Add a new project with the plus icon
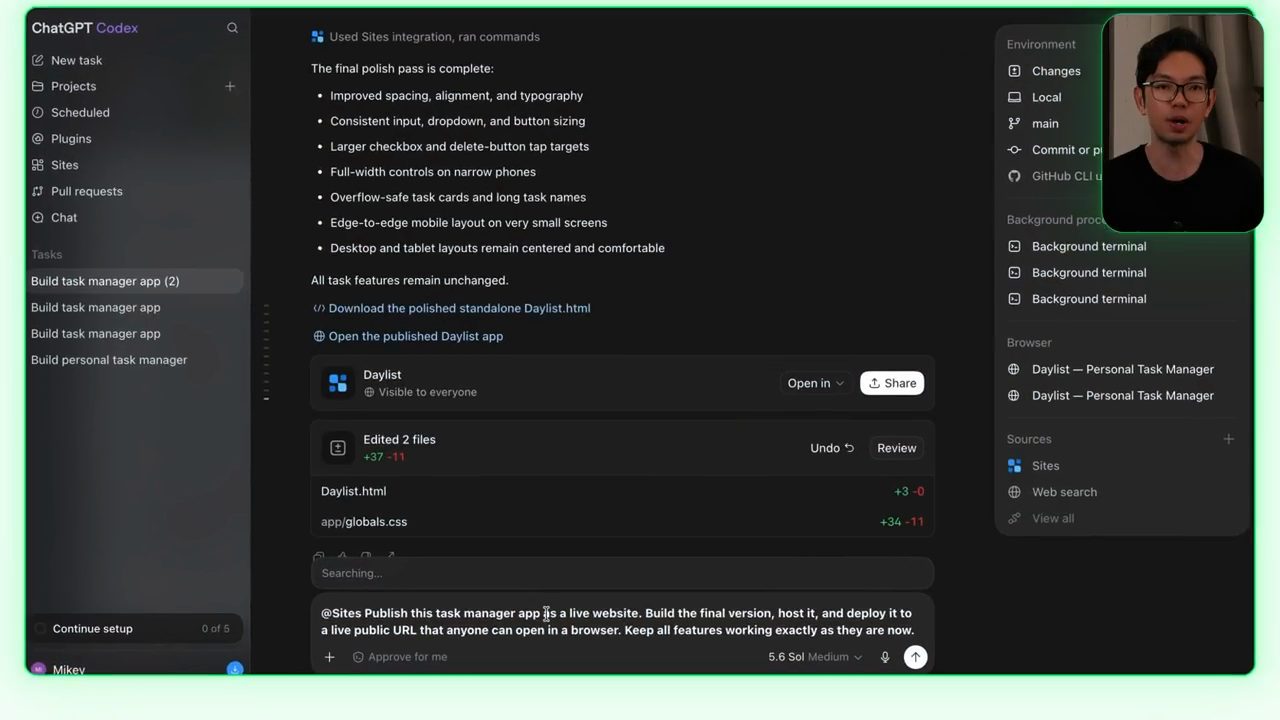This screenshot has width=1280, height=720. pos(230,86)
